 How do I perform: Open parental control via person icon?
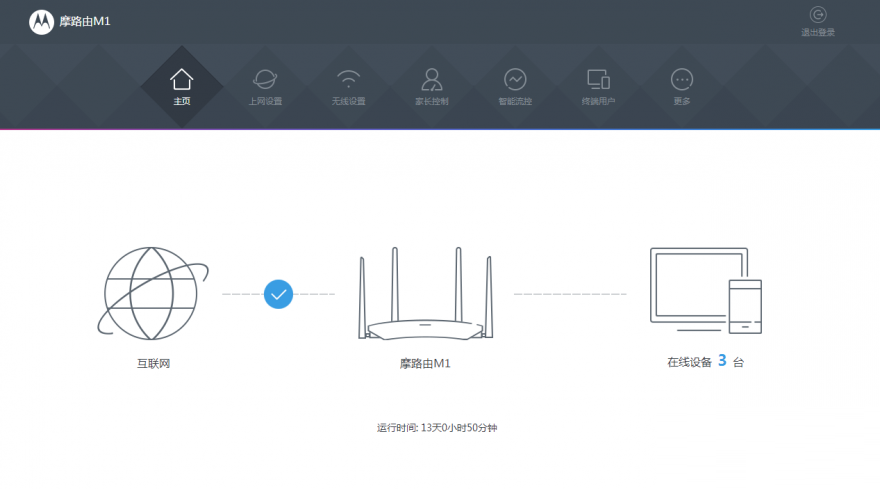click(432, 79)
